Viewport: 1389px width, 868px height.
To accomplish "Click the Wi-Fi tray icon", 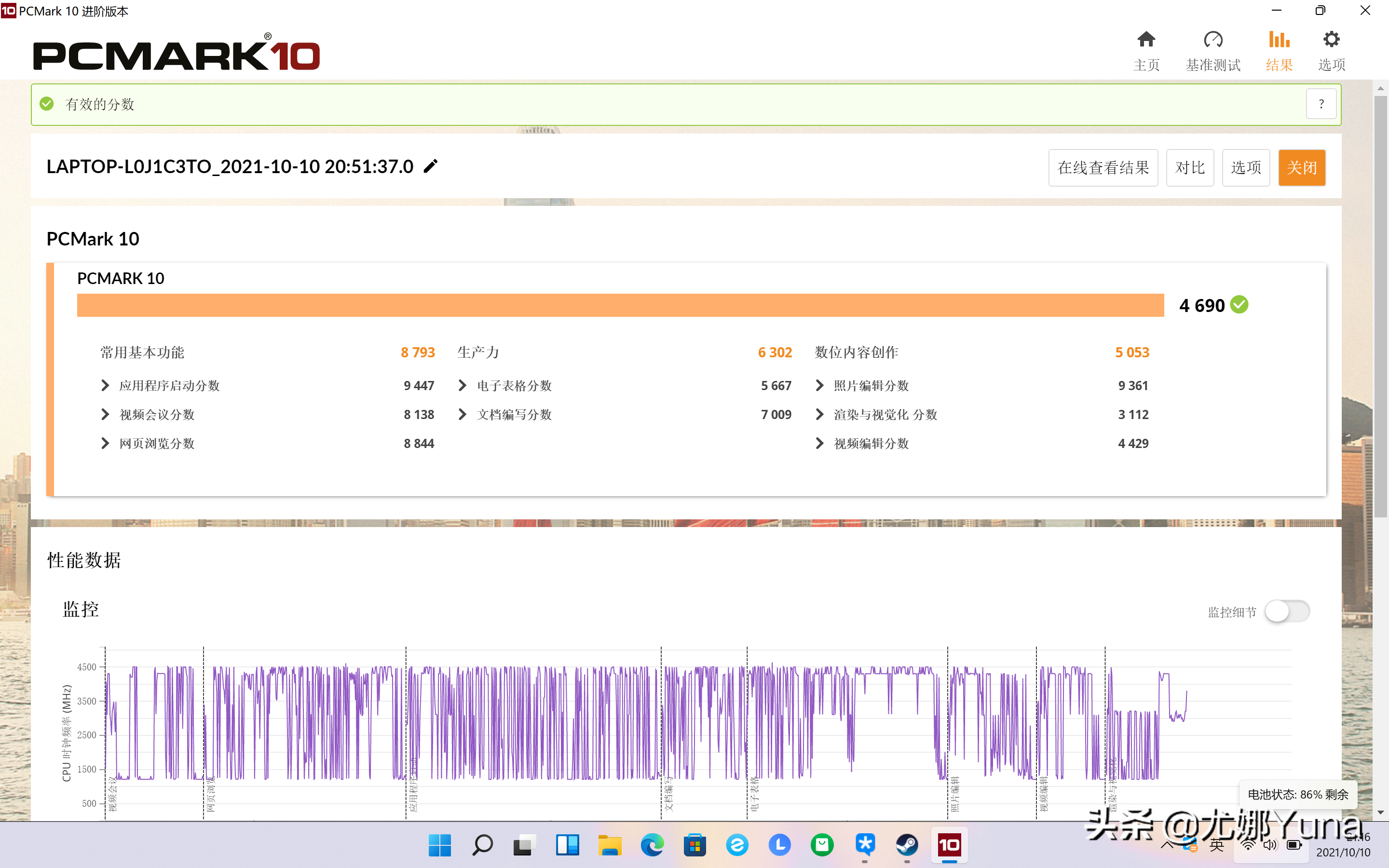I will (x=1248, y=844).
